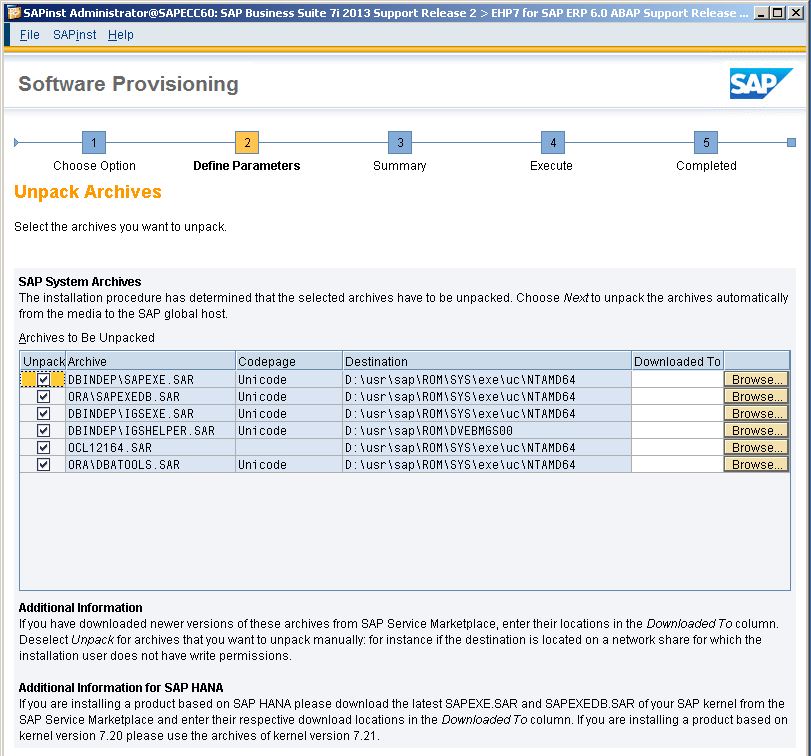Close the SAPinst window

[796, 13]
